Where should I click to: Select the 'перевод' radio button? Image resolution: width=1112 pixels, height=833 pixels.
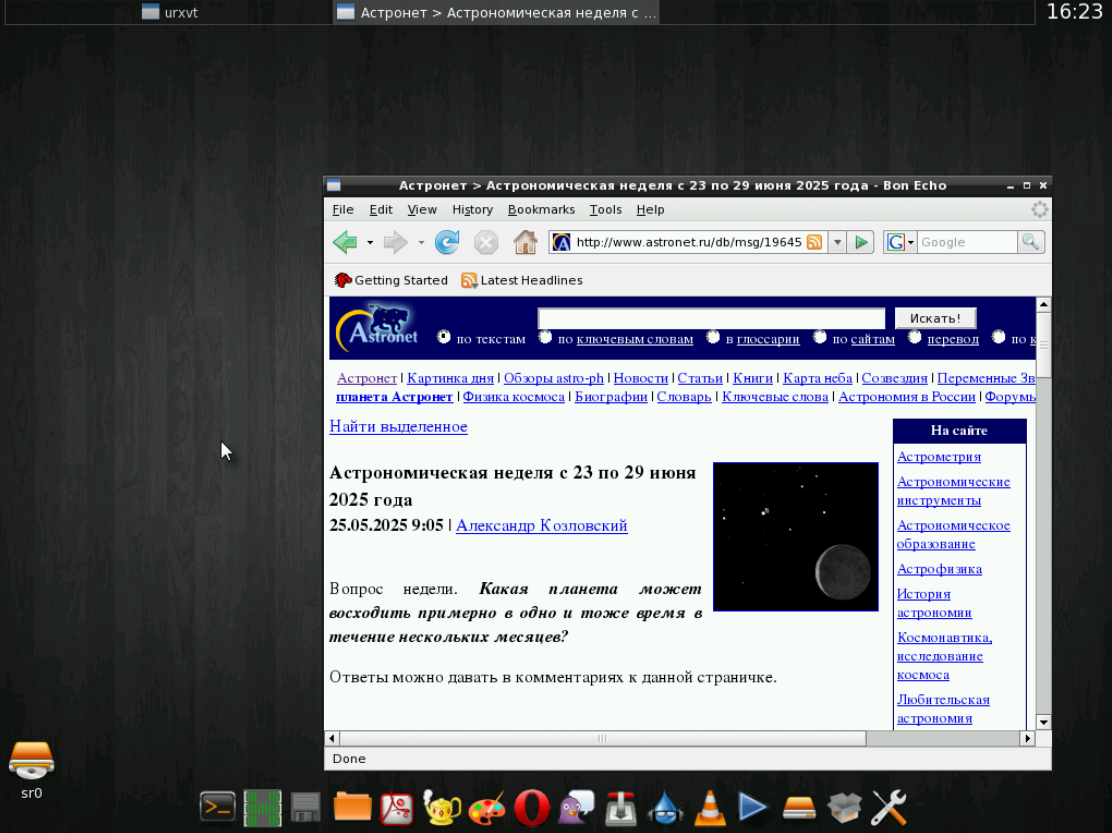point(915,337)
